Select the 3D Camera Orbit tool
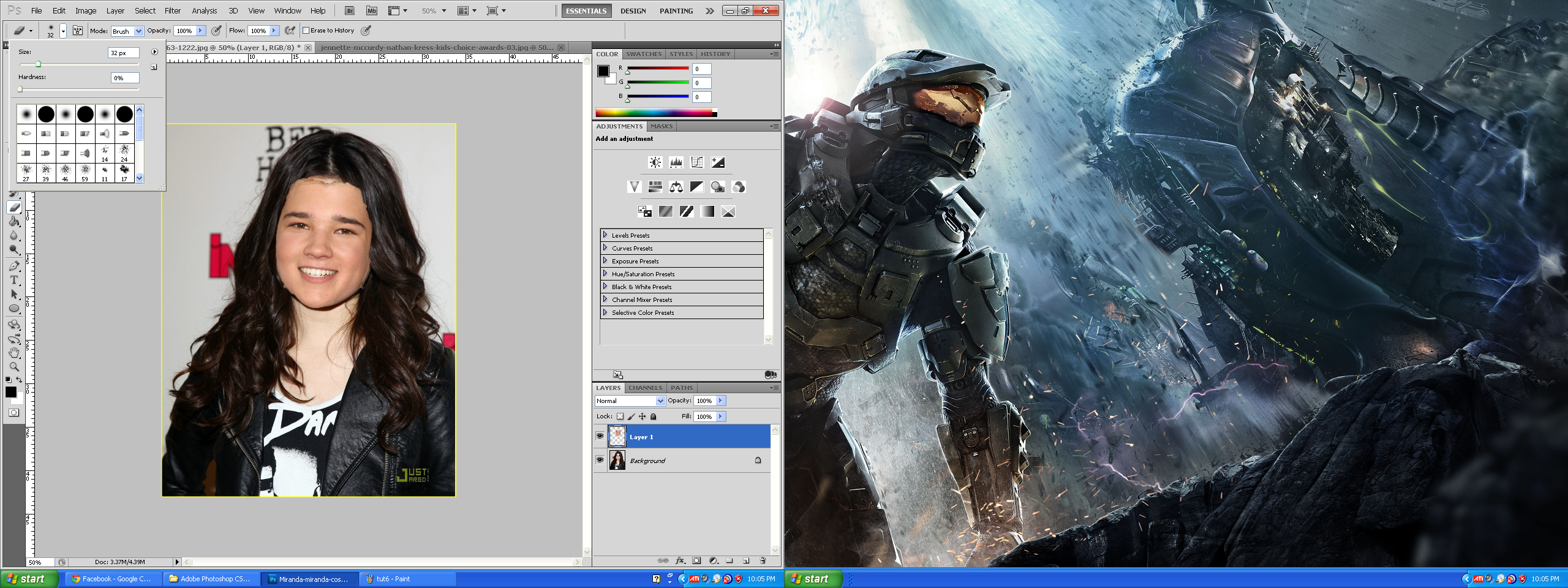The height and width of the screenshot is (588, 1568). click(x=14, y=339)
